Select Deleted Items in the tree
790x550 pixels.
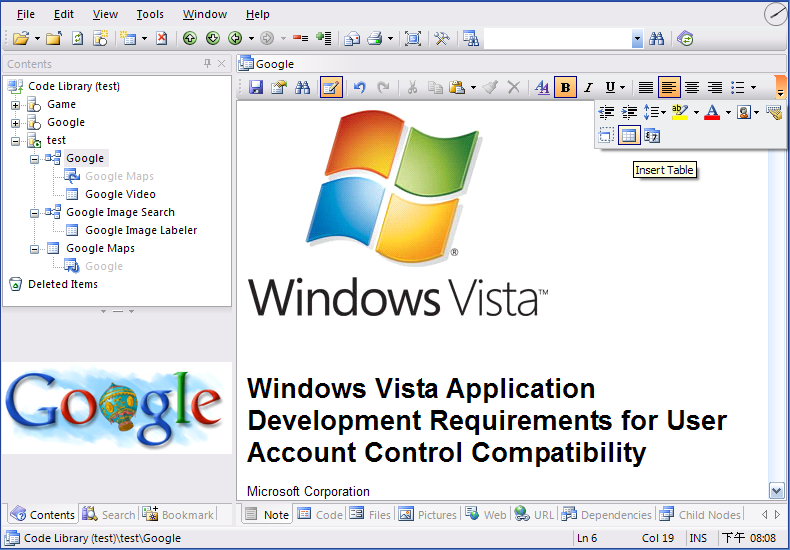pos(62,284)
